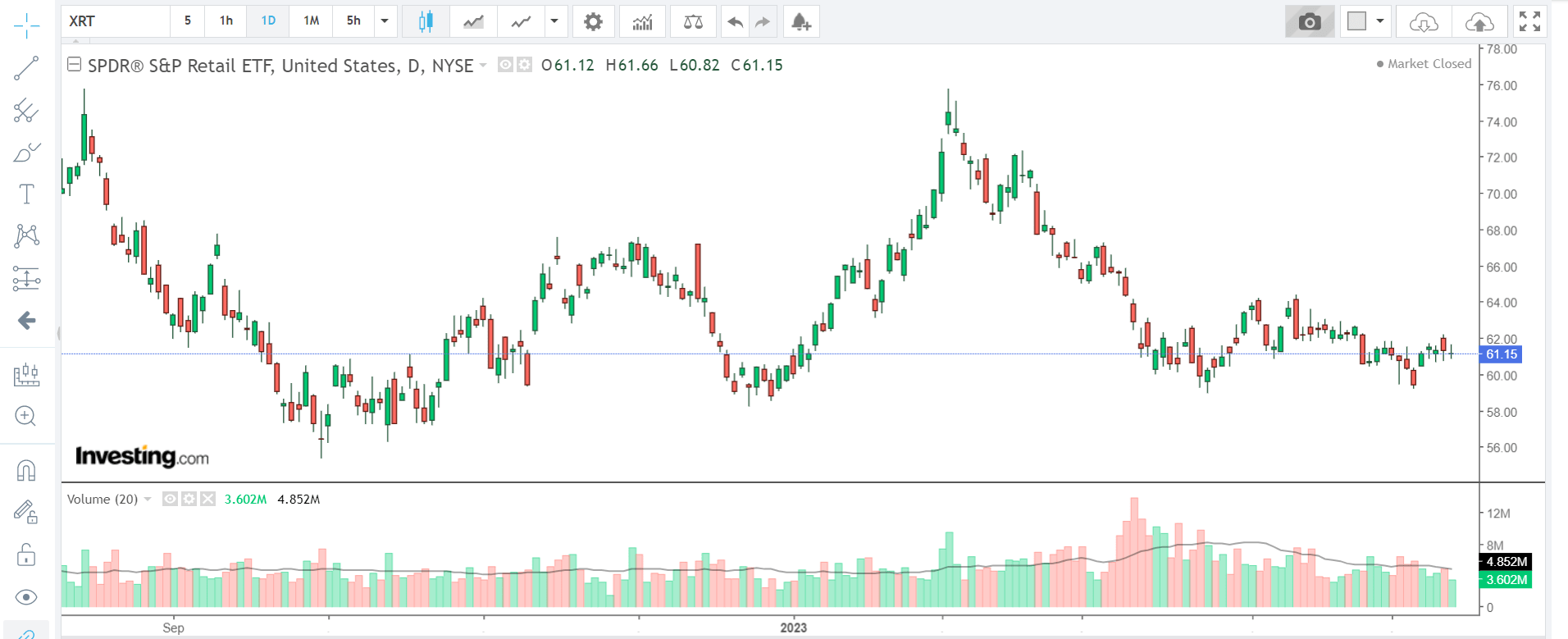This screenshot has width=1568, height=639.
Task: Switch to the 5 minute interval
Action: [x=188, y=21]
